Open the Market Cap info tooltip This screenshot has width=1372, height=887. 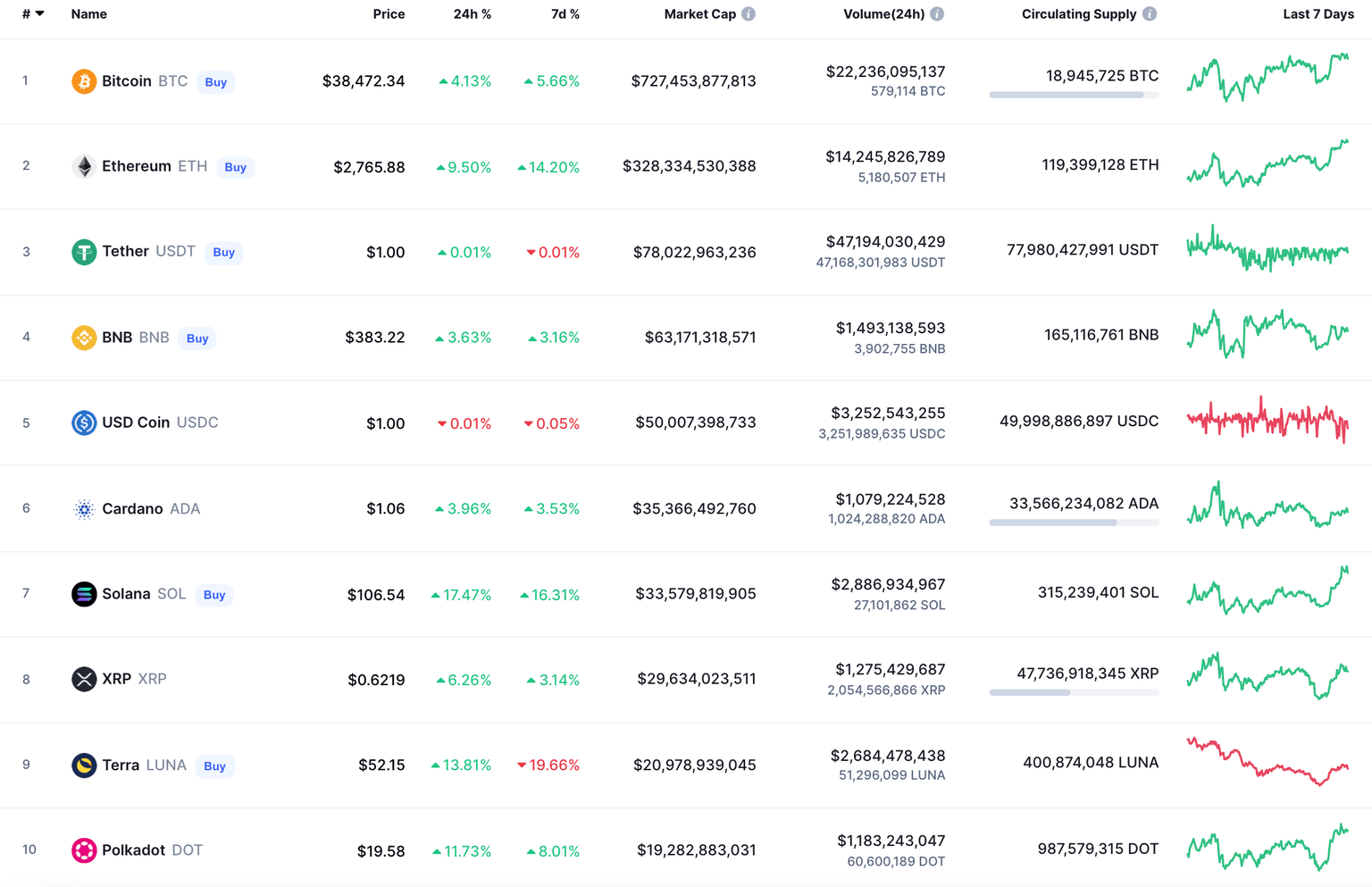pyautogui.click(x=748, y=13)
